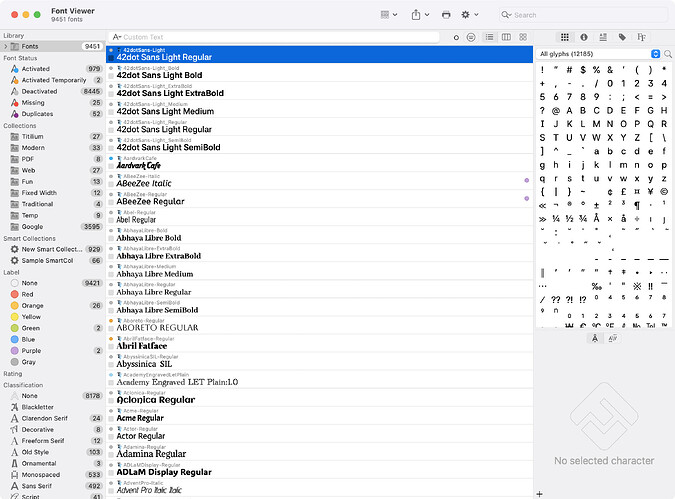The width and height of the screenshot is (675, 499).
Task: Toggle checkbox for Aardvark Cafe
Action: (x=111, y=166)
